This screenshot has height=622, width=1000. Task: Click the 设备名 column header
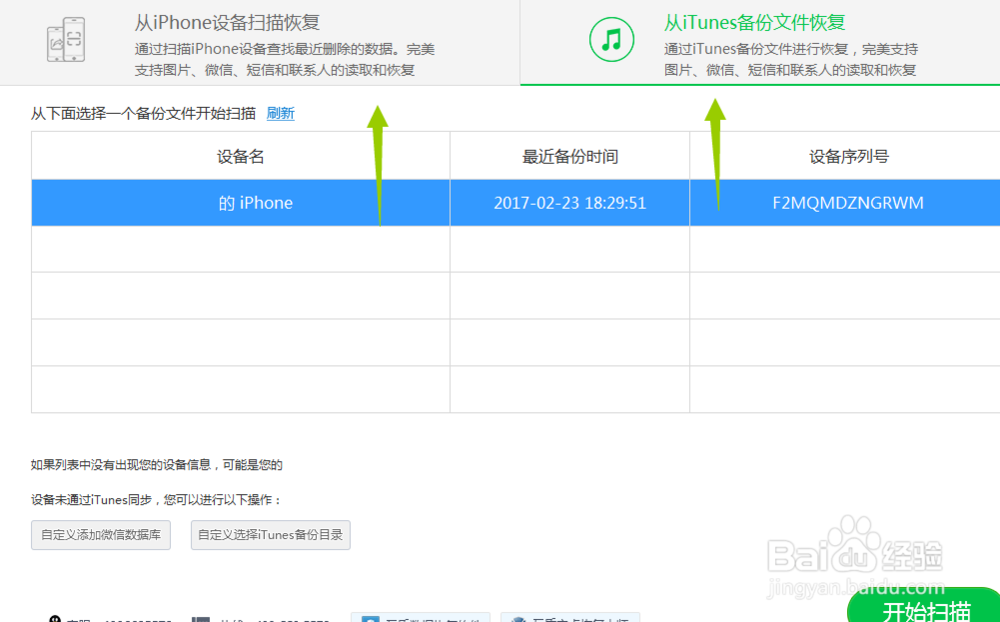pyautogui.click(x=240, y=156)
